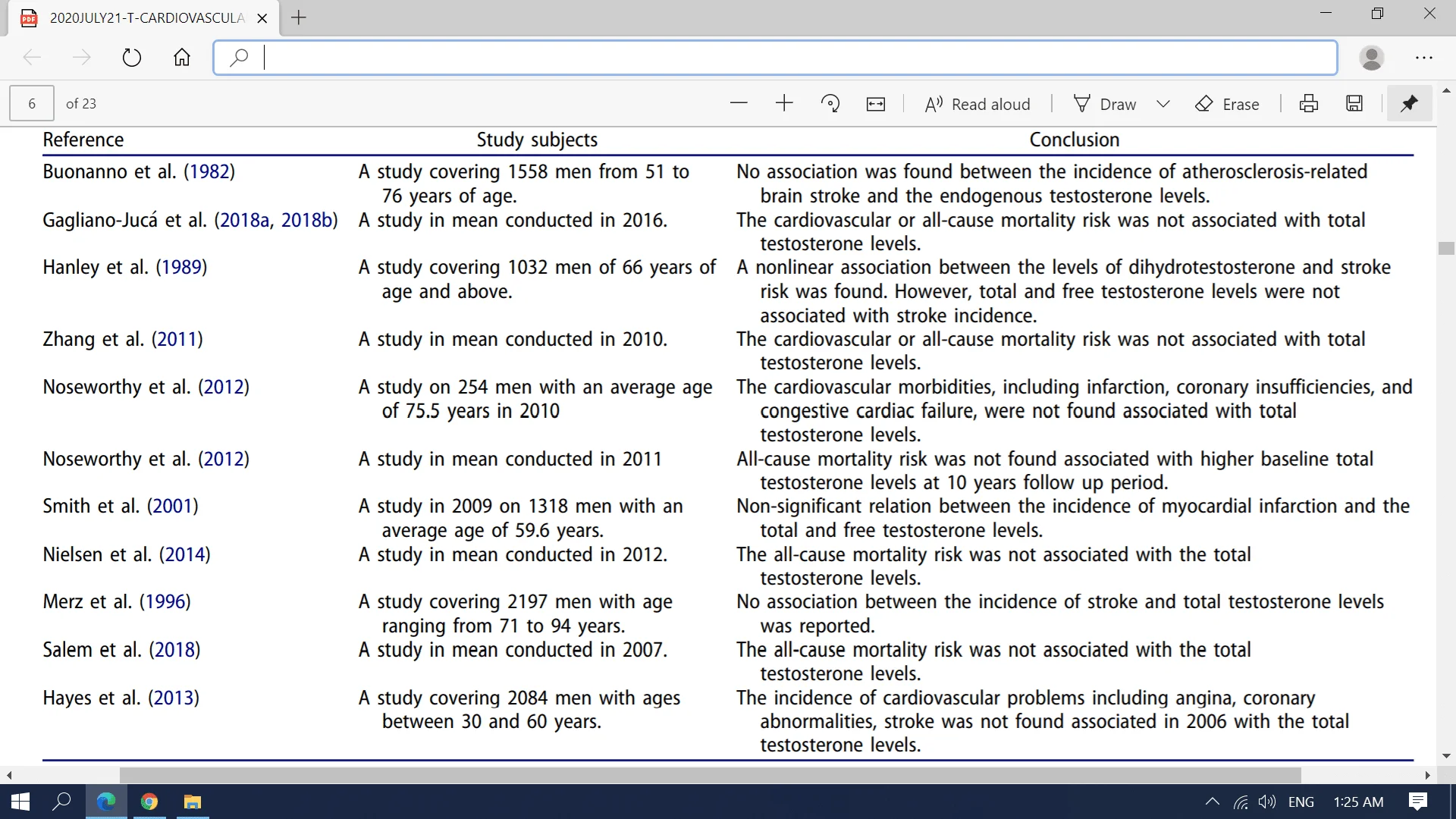Image resolution: width=1456 pixels, height=819 pixels.
Task: Open the browser settings ellipsis menu
Action: coord(1424,58)
